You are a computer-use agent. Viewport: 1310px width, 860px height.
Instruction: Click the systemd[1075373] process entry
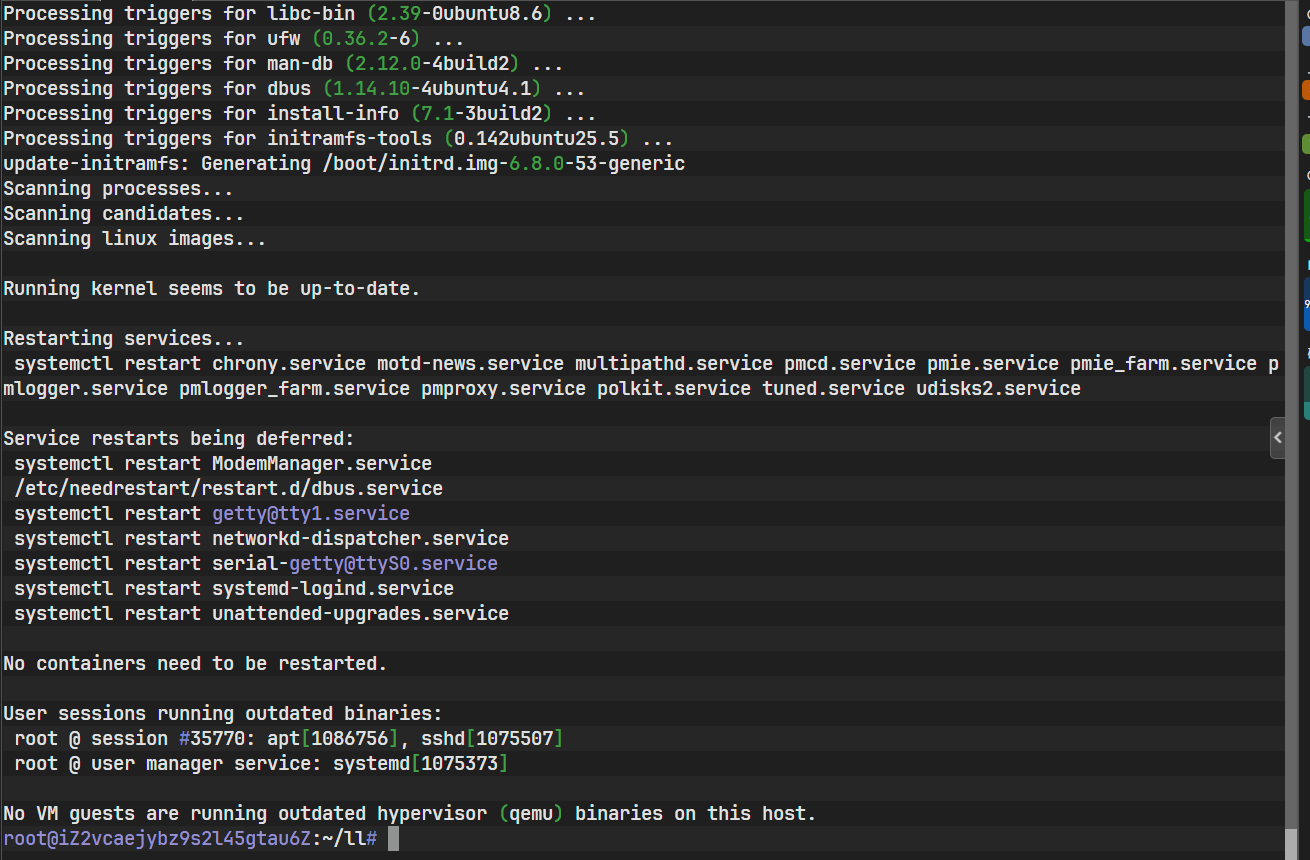pos(421,764)
